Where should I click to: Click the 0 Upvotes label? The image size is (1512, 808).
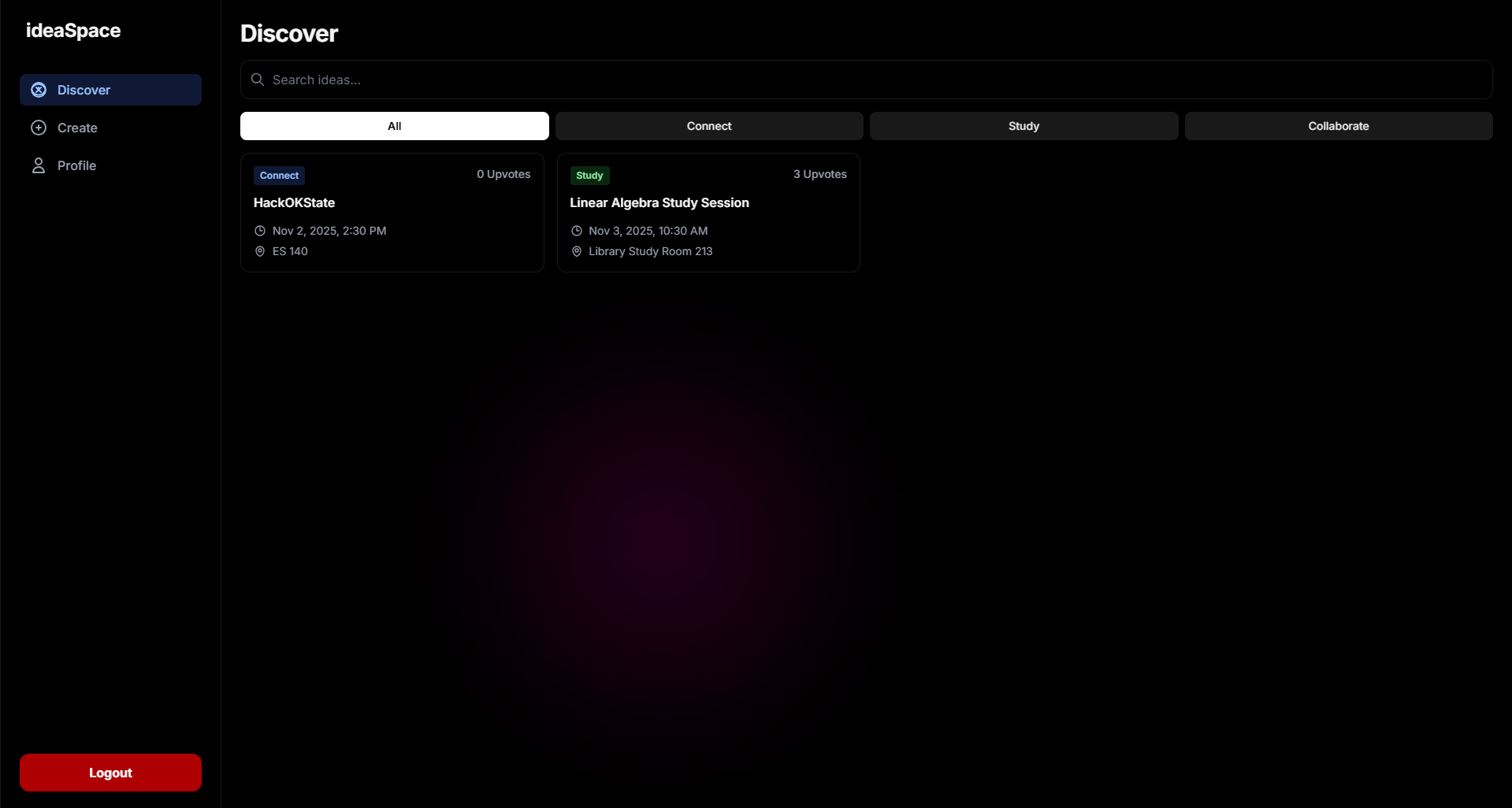pos(503,174)
